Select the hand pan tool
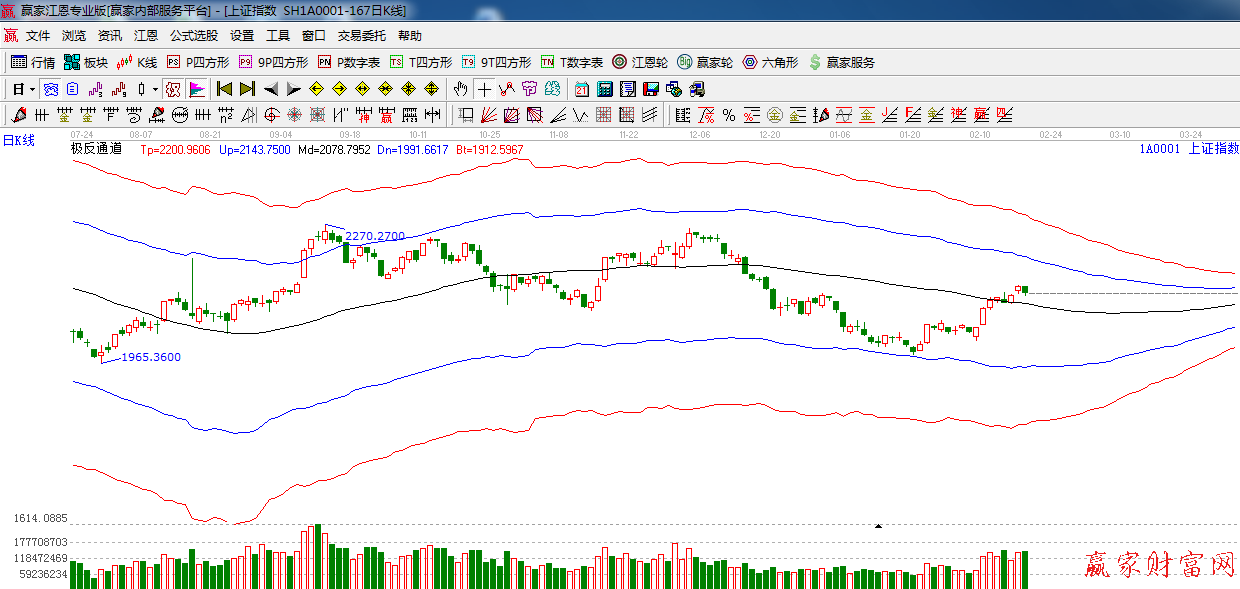This screenshot has height=589, width=1240. coord(461,89)
